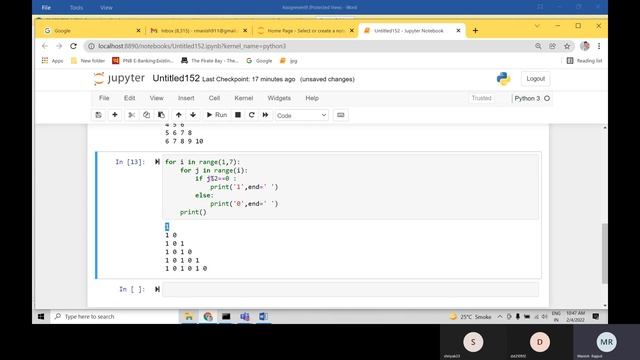Click the Python 3 kernel status circle

click(547, 98)
